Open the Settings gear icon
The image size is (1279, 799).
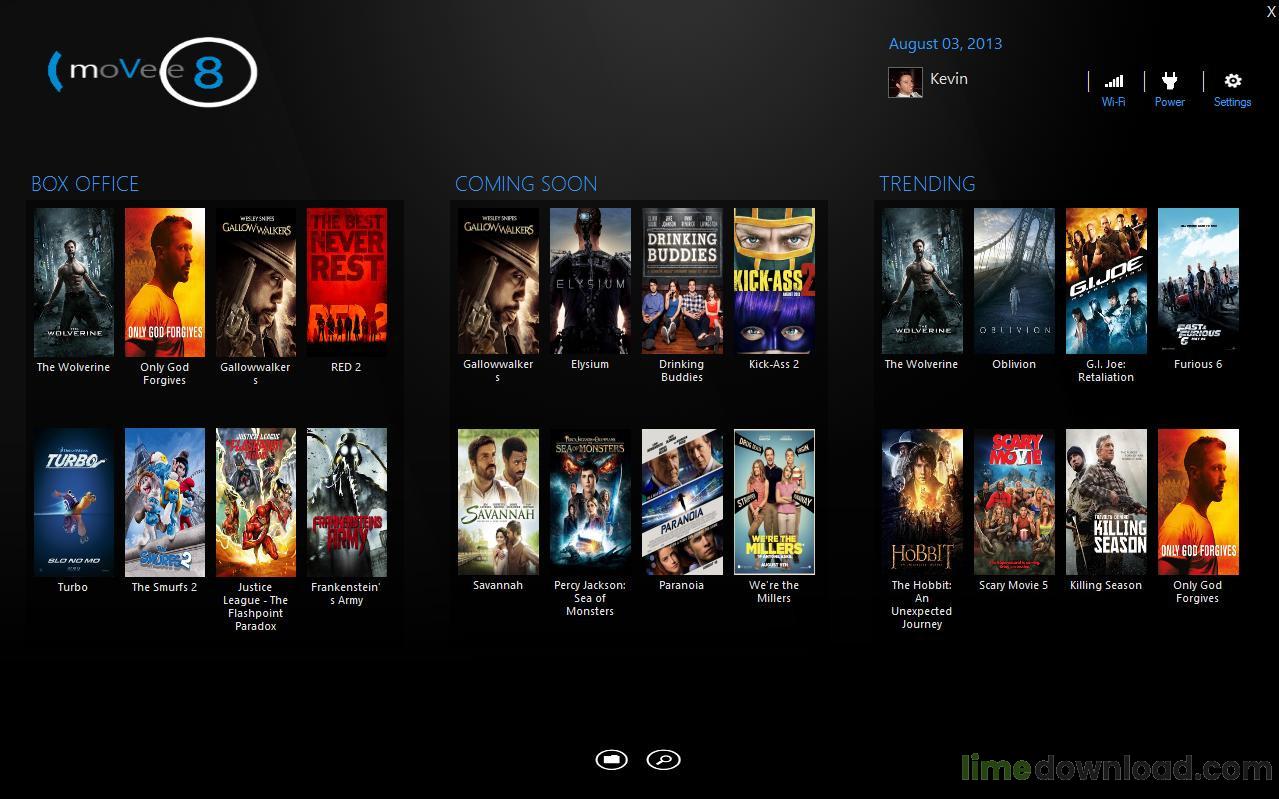[x=1233, y=82]
